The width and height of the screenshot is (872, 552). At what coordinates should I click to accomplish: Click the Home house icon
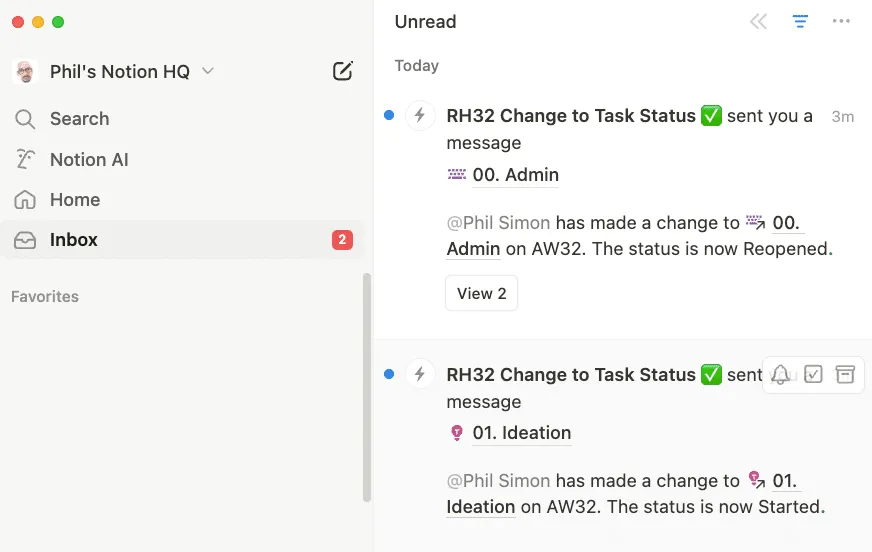point(25,200)
